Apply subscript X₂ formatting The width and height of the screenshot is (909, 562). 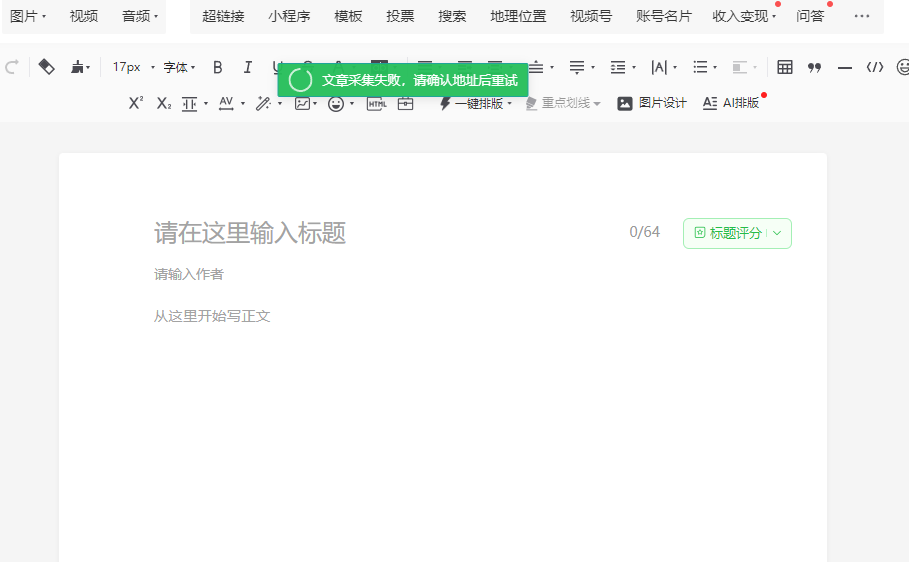point(164,103)
